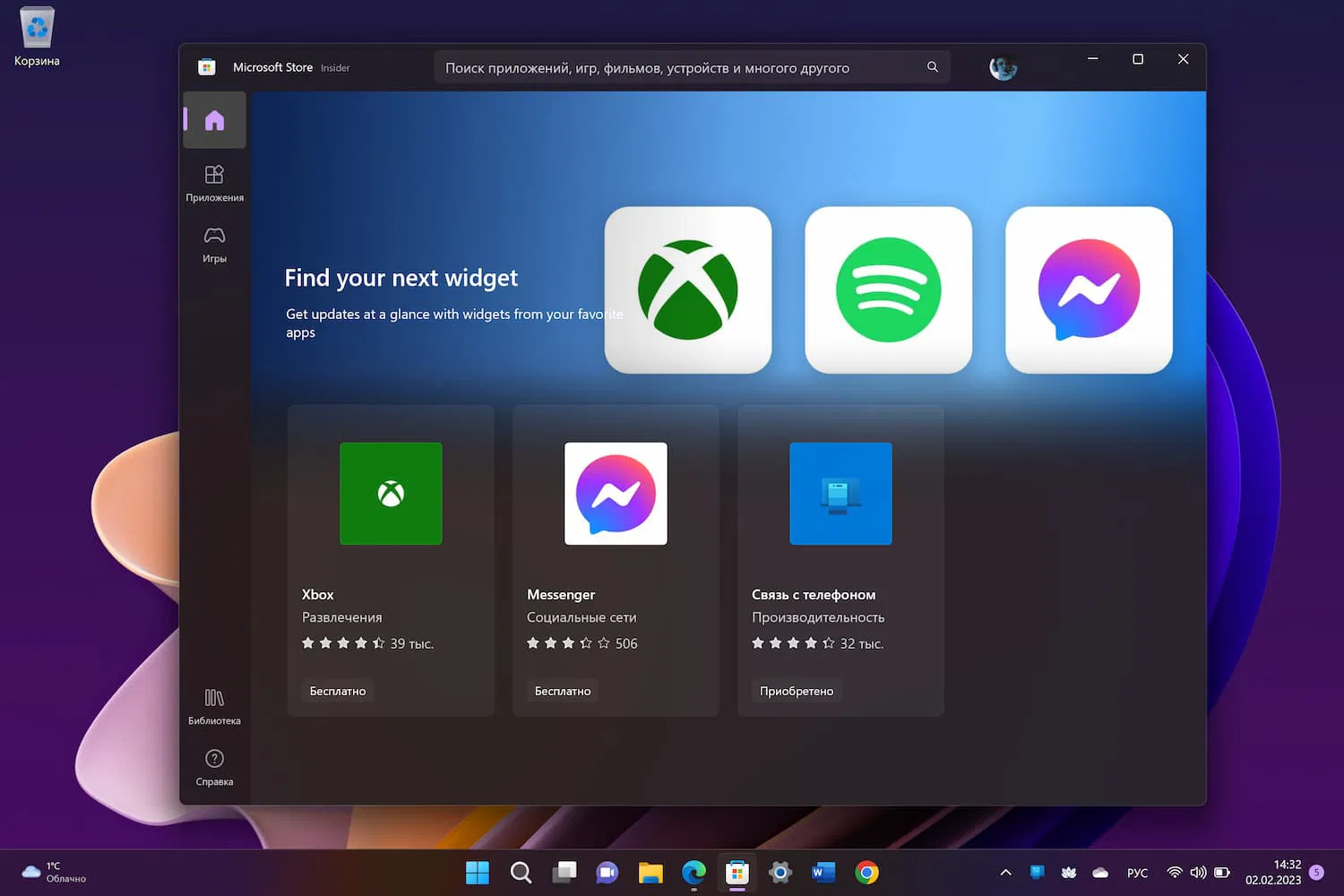This screenshot has height=896, width=1344.
Task: Open the large Xbox tile in the banner
Action: click(688, 290)
